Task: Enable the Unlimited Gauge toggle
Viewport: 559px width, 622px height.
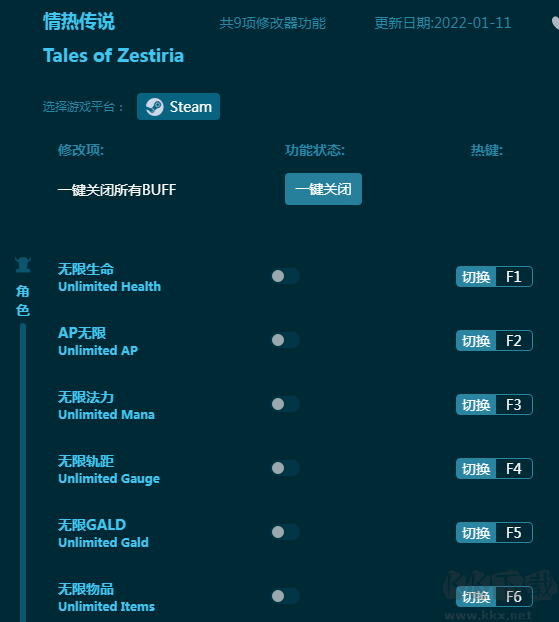Action: tap(285, 468)
